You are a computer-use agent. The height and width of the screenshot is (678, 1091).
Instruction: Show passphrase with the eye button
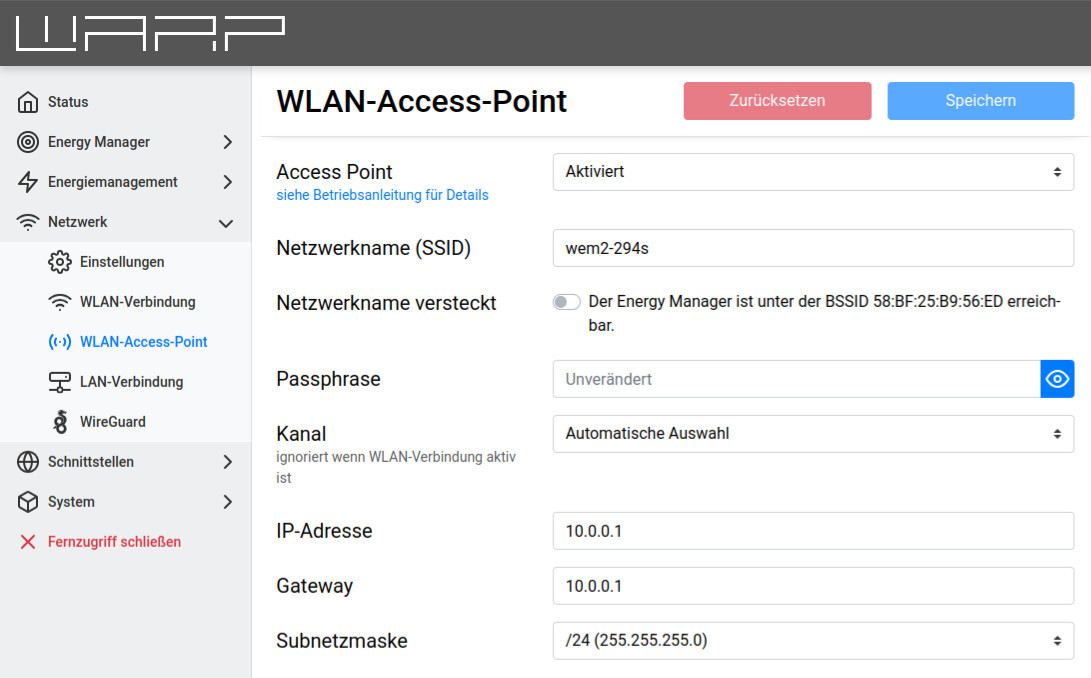[1057, 379]
